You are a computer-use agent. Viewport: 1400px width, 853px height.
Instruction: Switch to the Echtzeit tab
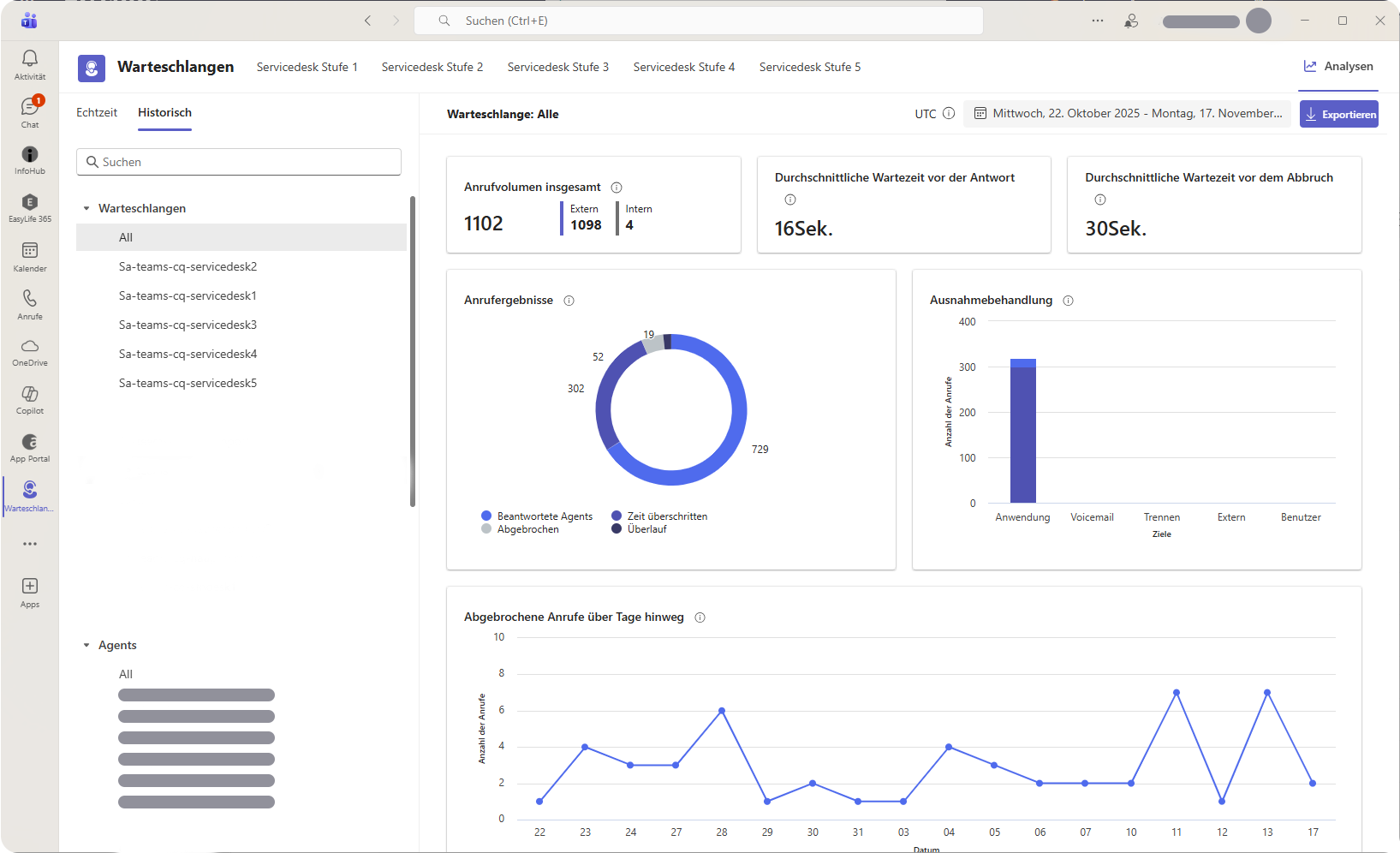coord(97,112)
